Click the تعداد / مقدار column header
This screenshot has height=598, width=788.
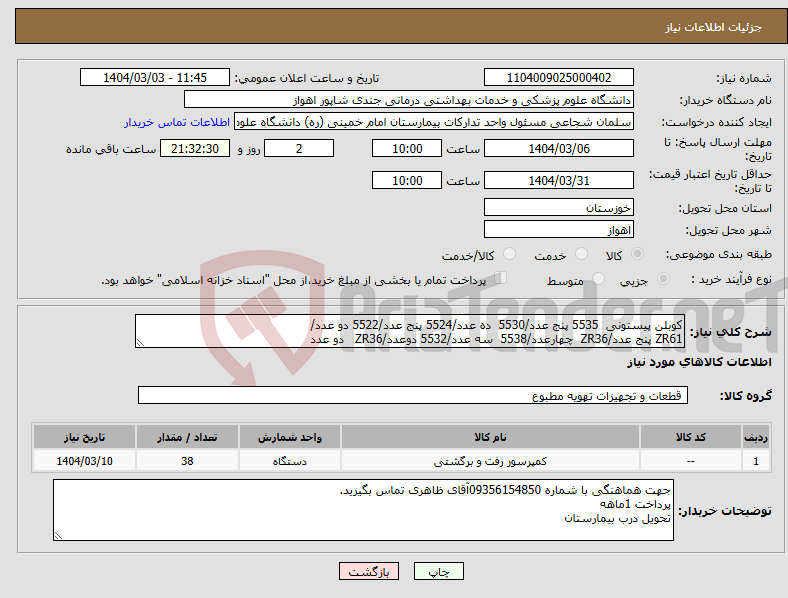click(187, 437)
